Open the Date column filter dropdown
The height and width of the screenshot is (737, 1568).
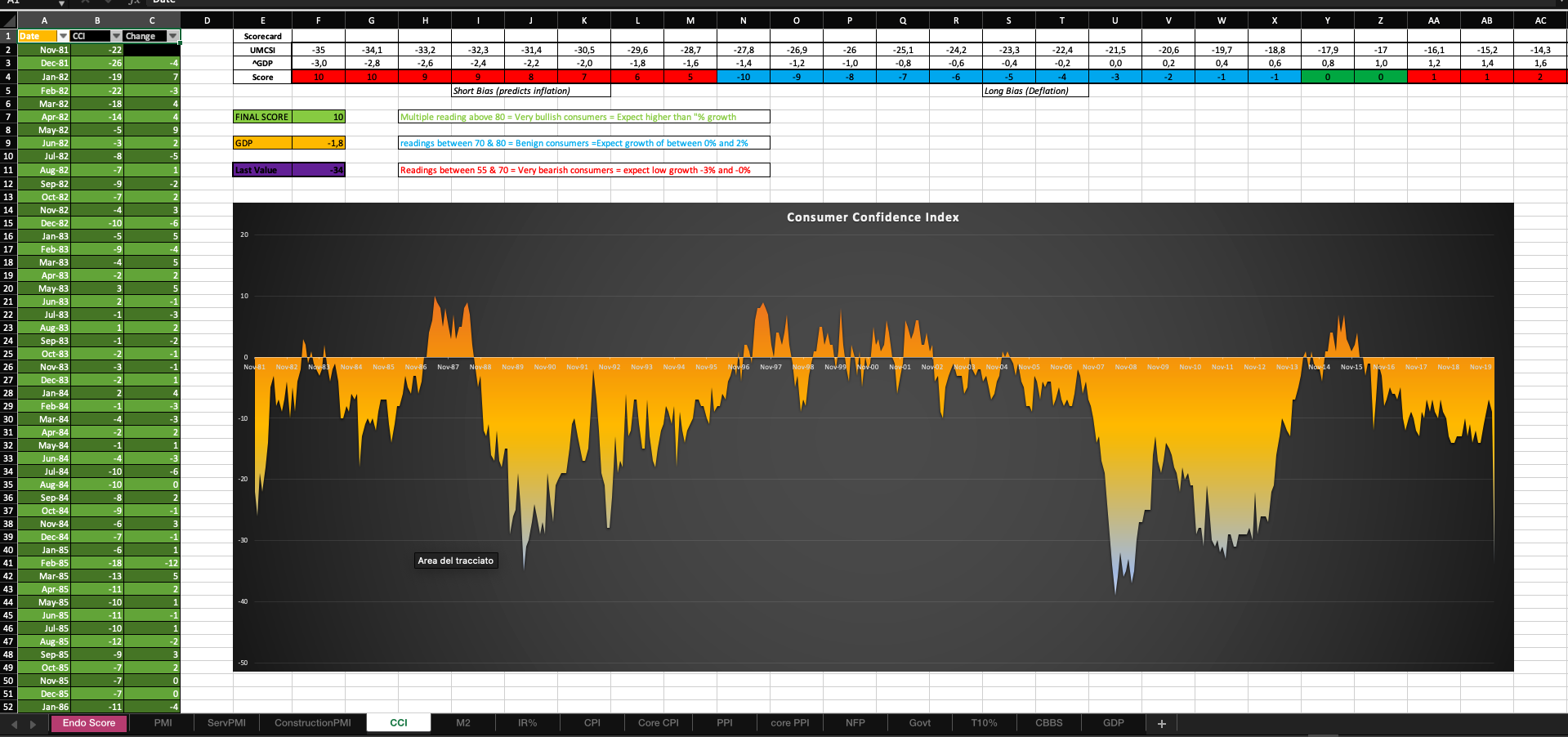click(x=63, y=36)
